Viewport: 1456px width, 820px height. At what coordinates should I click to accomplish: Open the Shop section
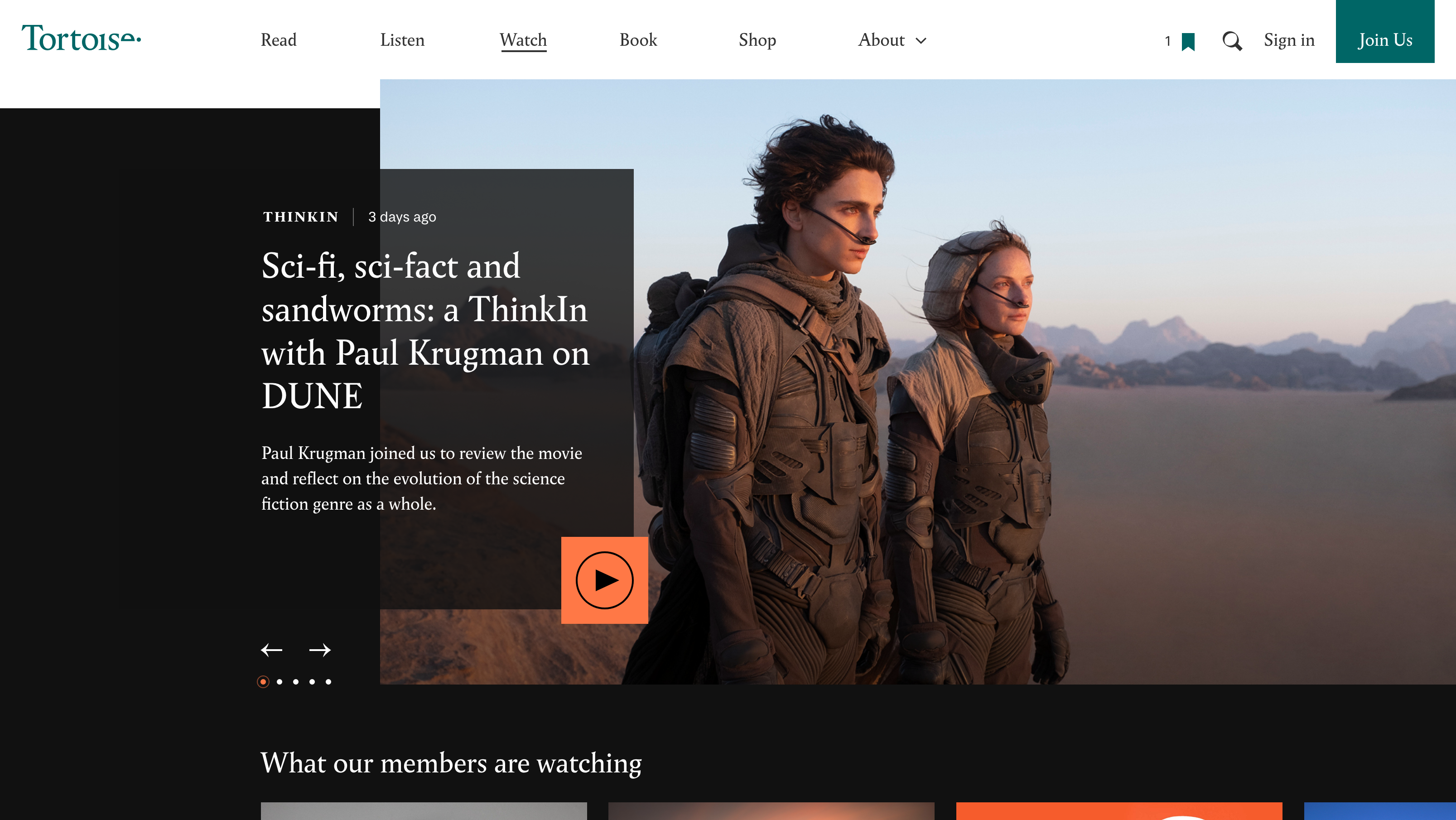(757, 40)
